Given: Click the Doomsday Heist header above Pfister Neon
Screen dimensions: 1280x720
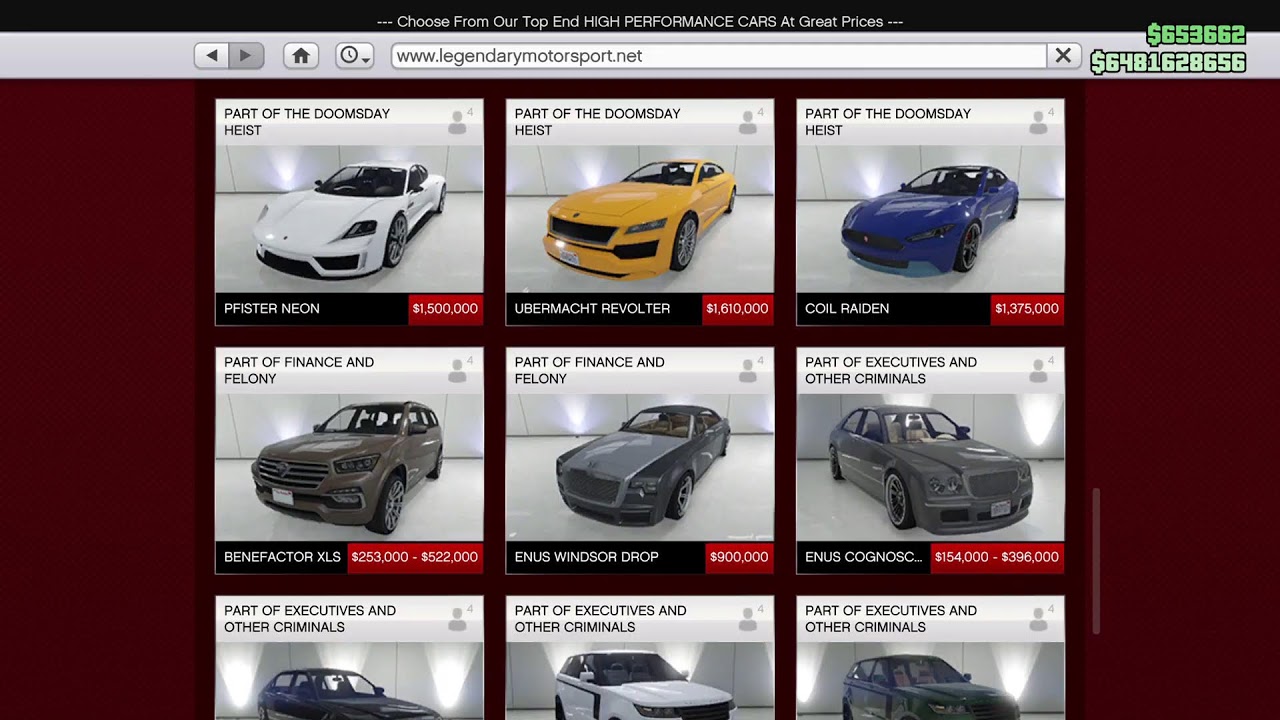Looking at the screenshot, I should tap(307, 122).
